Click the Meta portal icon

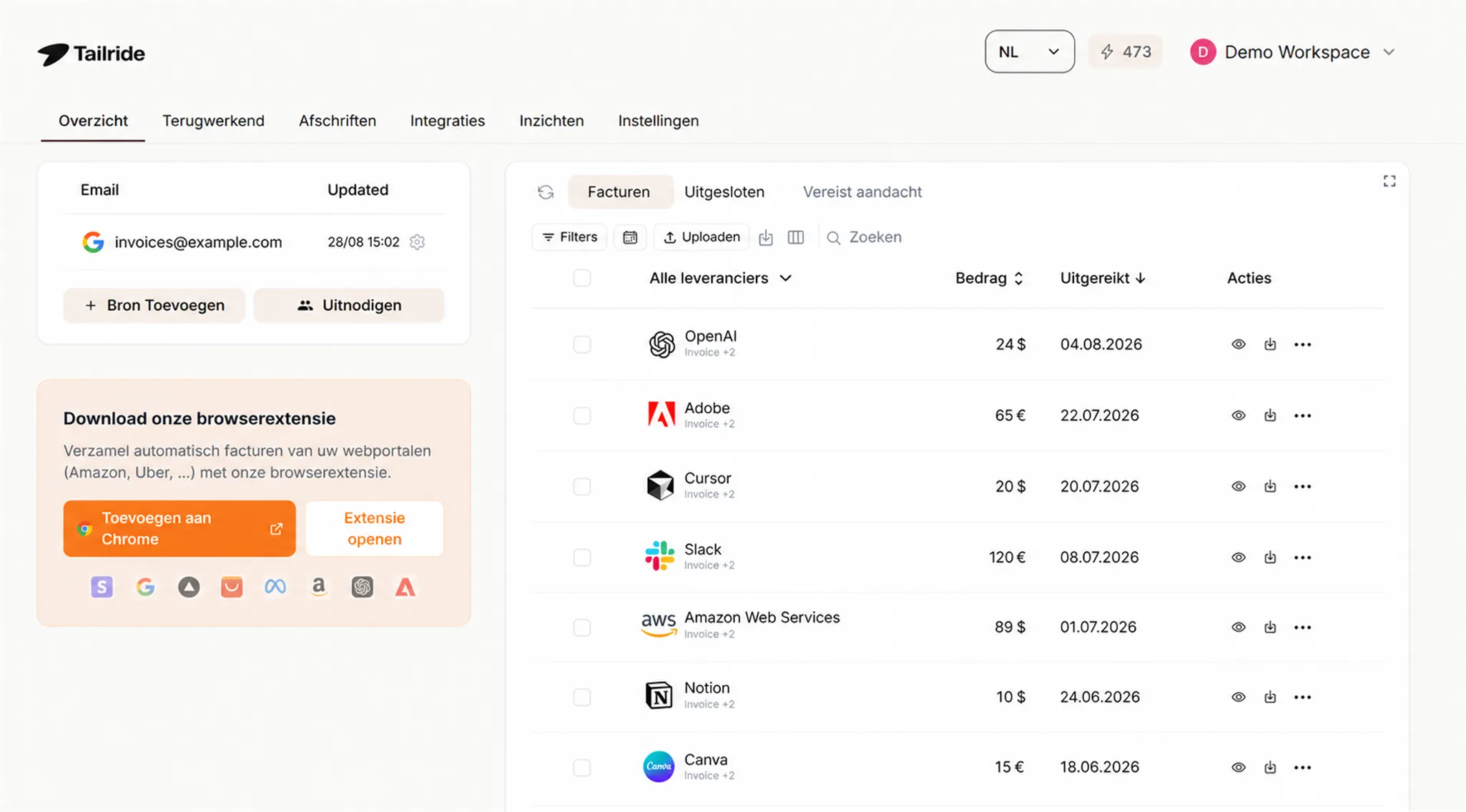[275, 588]
